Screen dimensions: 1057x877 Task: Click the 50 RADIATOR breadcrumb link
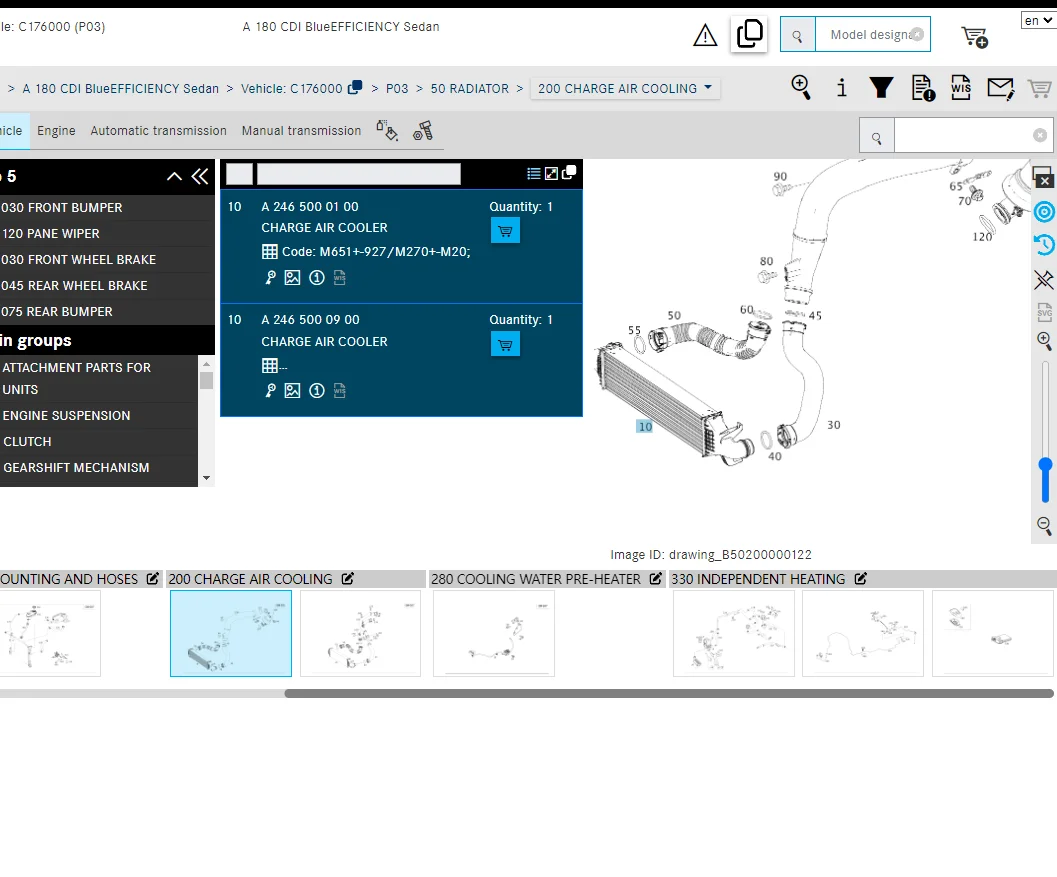point(469,89)
